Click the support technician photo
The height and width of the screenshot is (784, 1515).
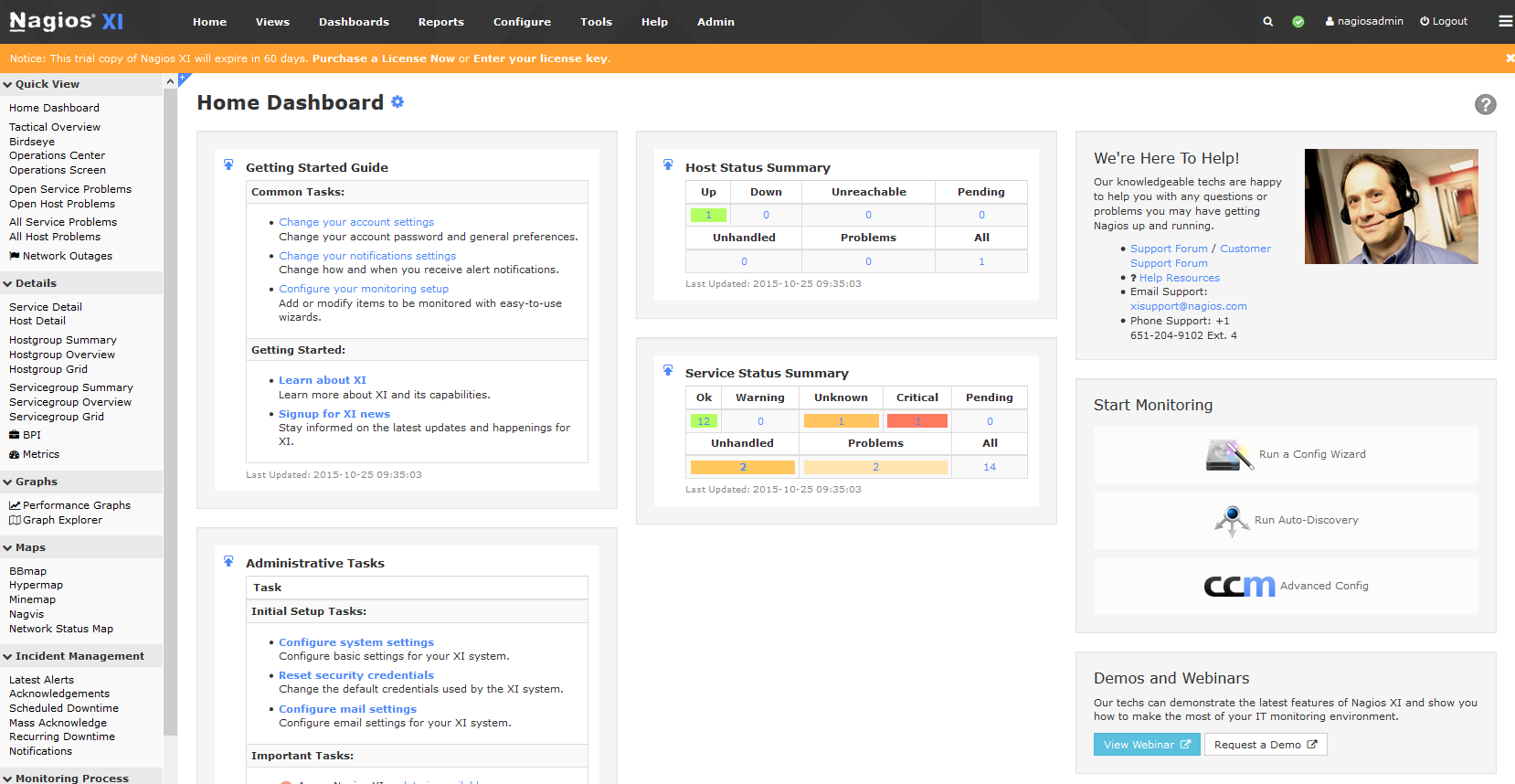[x=1391, y=207]
